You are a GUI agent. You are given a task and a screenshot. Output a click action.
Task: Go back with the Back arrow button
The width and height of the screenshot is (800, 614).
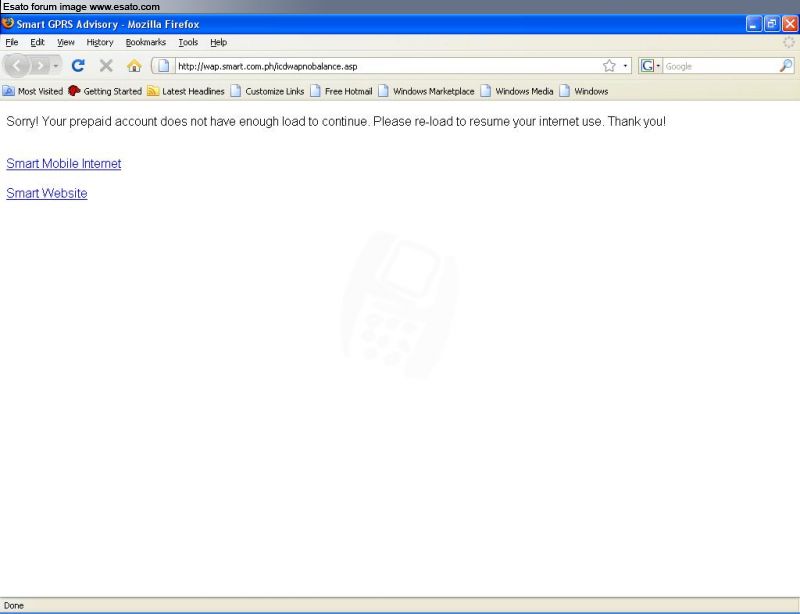coord(17,66)
